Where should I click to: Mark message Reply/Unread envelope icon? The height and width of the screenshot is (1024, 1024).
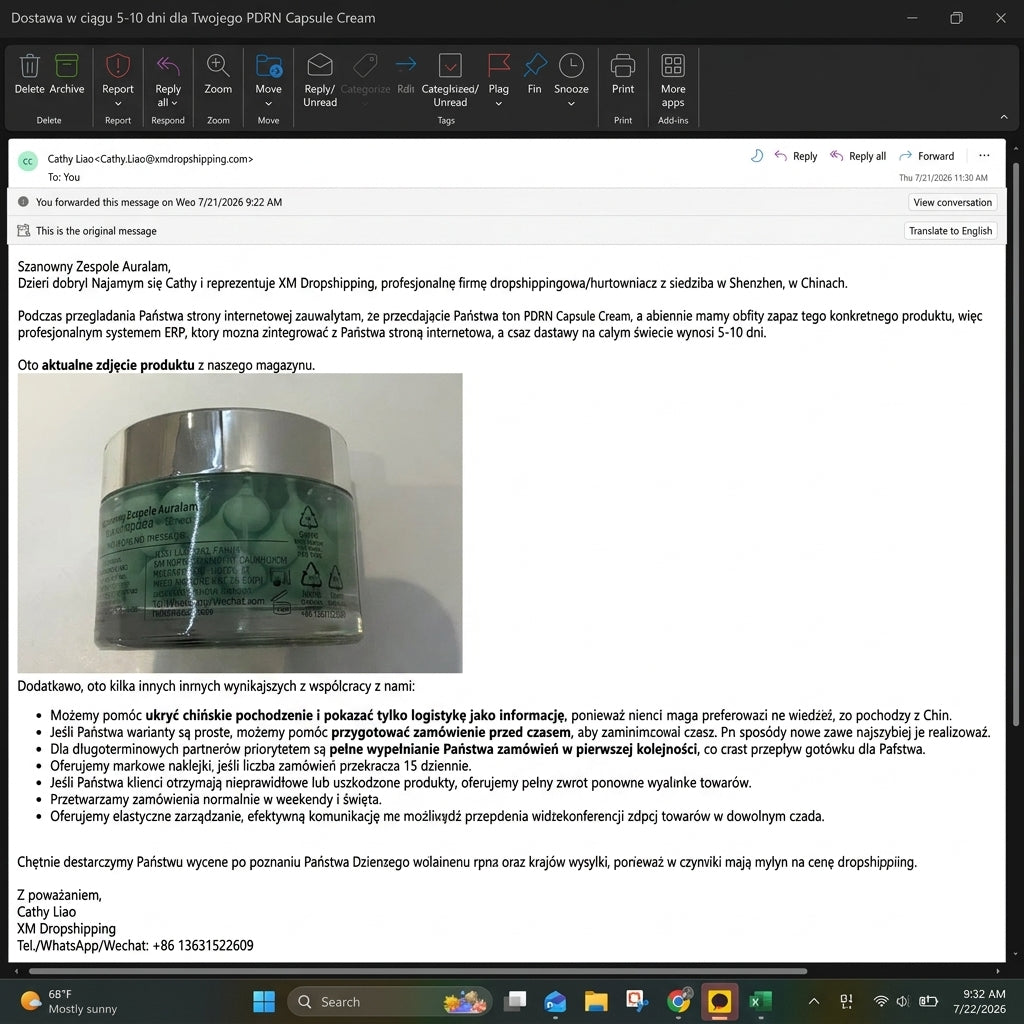(x=320, y=65)
